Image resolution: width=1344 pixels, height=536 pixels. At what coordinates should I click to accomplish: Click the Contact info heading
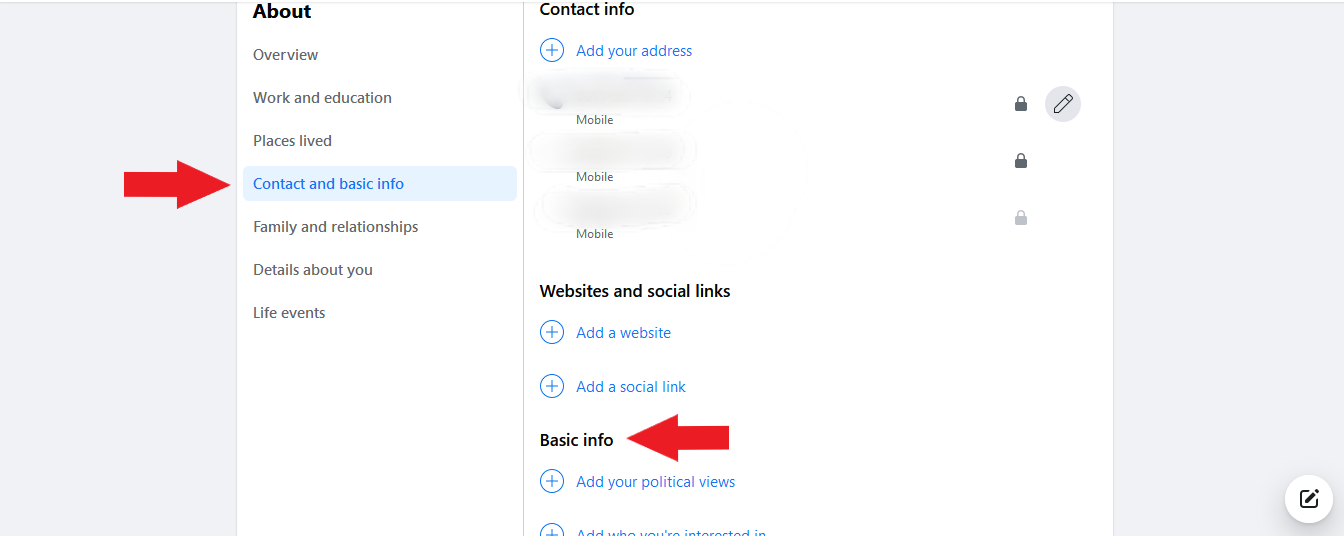586,10
